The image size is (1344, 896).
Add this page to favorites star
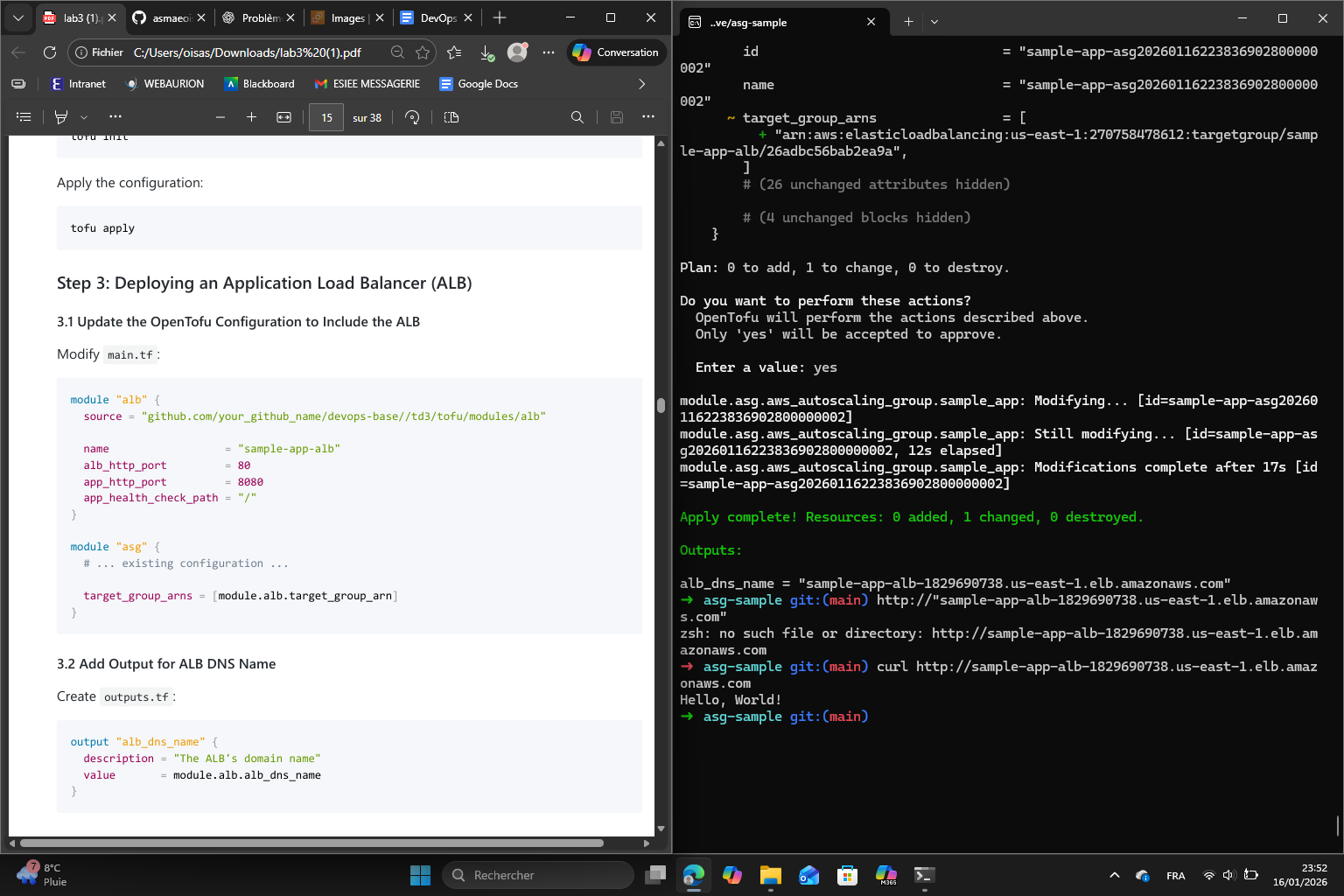point(423,52)
